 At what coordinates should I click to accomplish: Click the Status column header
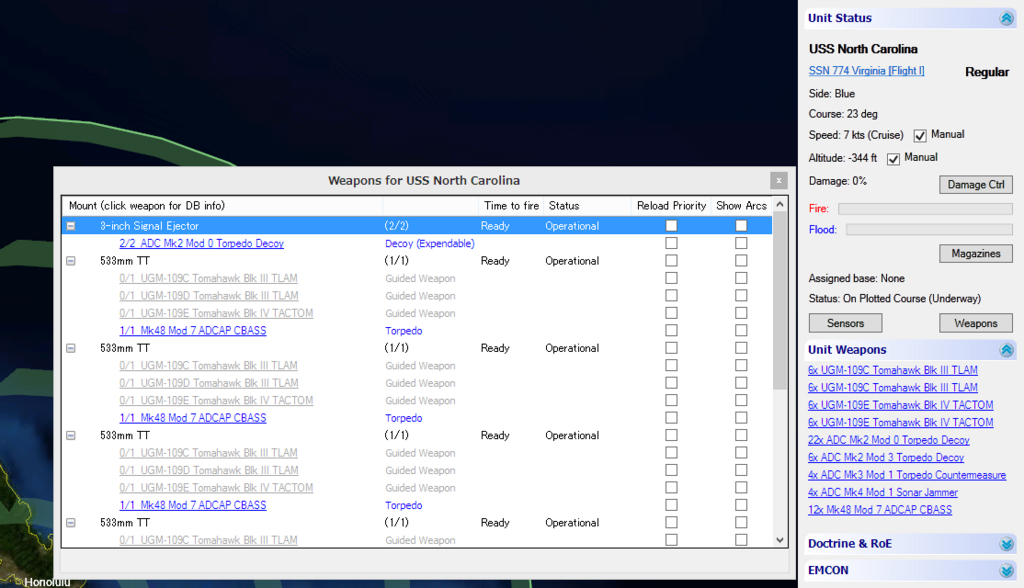click(x=588, y=206)
